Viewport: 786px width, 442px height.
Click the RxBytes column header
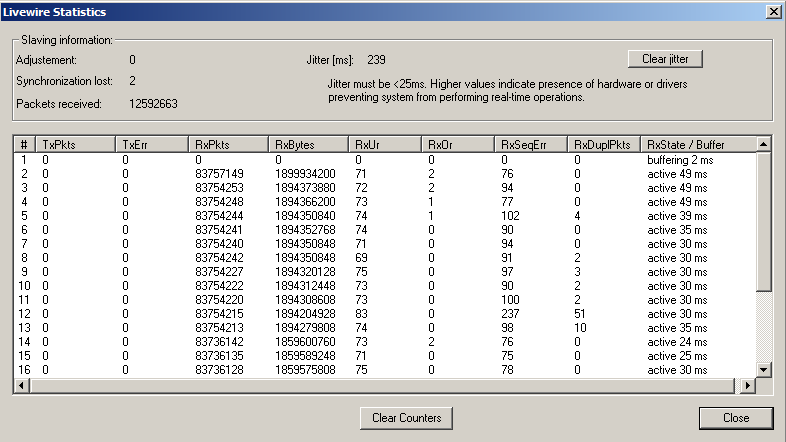[308, 145]
